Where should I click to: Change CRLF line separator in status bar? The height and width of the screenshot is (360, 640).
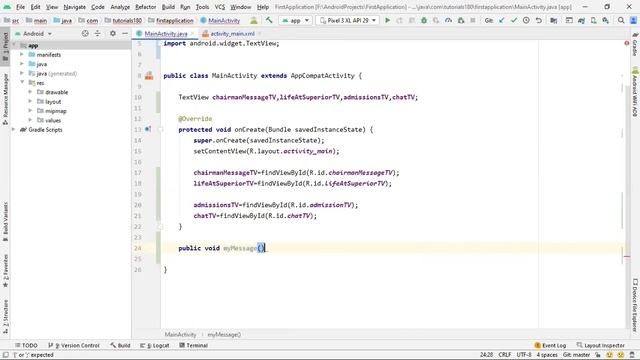504,355
